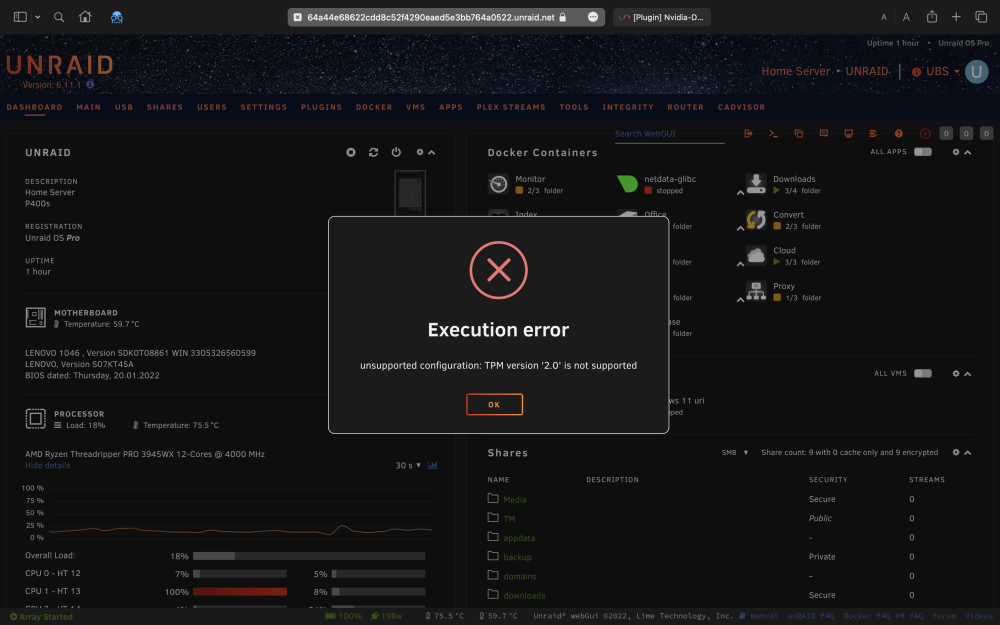Switch to the [Plugin] Nvidia-D browser tab
Viewport: 1000px width, 625px height.
pyautogui.click(x=662, y=17)
